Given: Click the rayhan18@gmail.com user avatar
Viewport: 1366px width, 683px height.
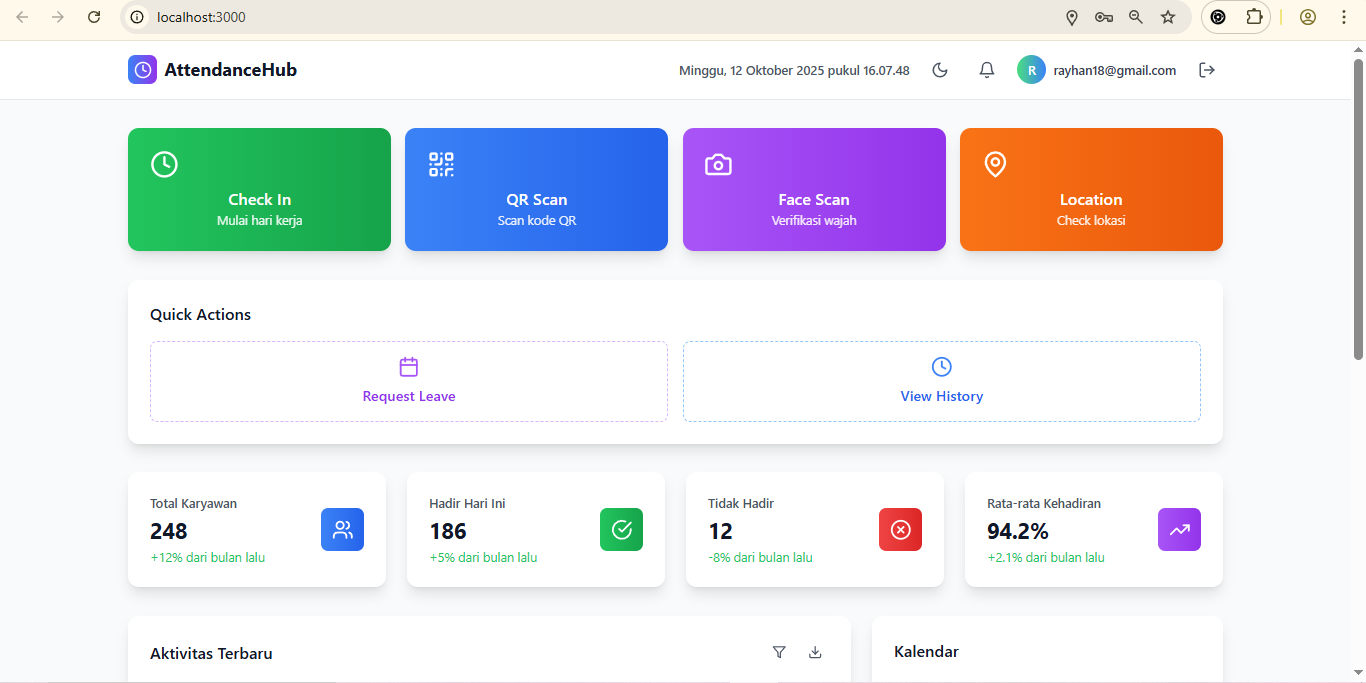Looking at the screenshot, I should 1031,70.
